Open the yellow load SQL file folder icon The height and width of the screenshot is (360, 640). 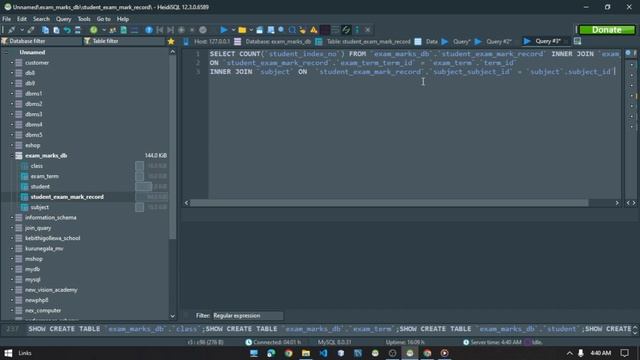click(x=242, y=30)
